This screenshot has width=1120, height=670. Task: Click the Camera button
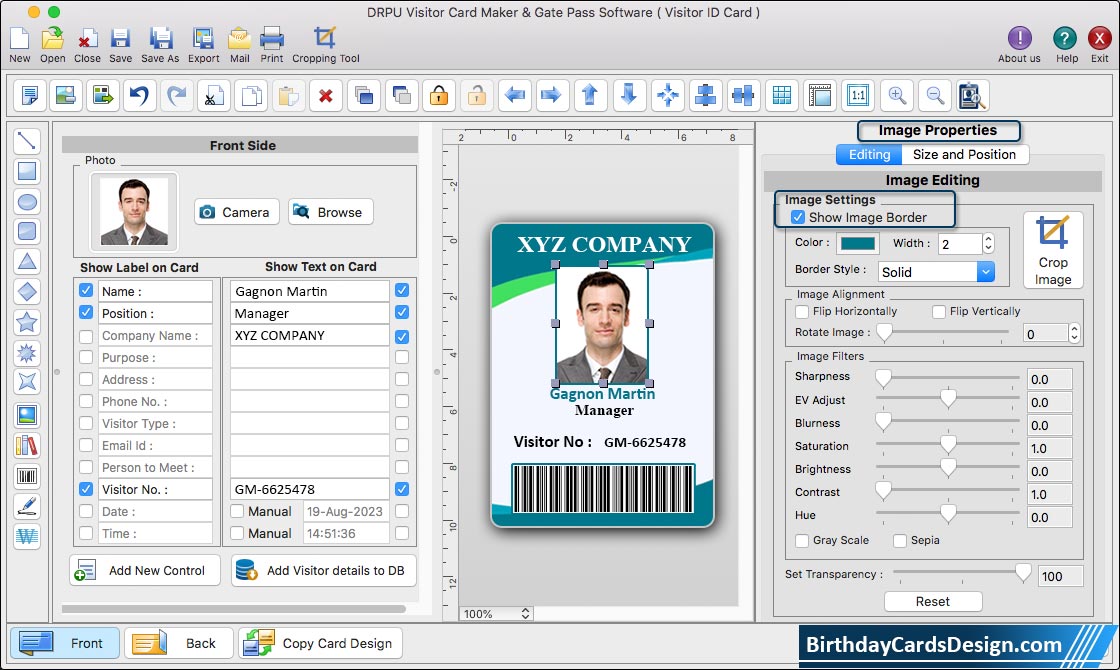(x=236, y=212)
